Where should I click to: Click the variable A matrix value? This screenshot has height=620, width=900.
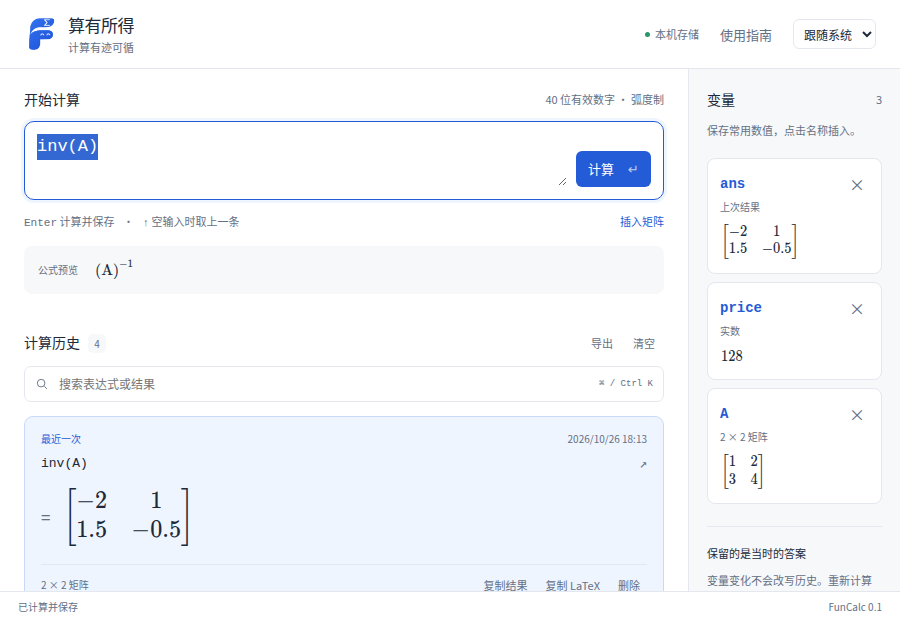pos(743,470)
